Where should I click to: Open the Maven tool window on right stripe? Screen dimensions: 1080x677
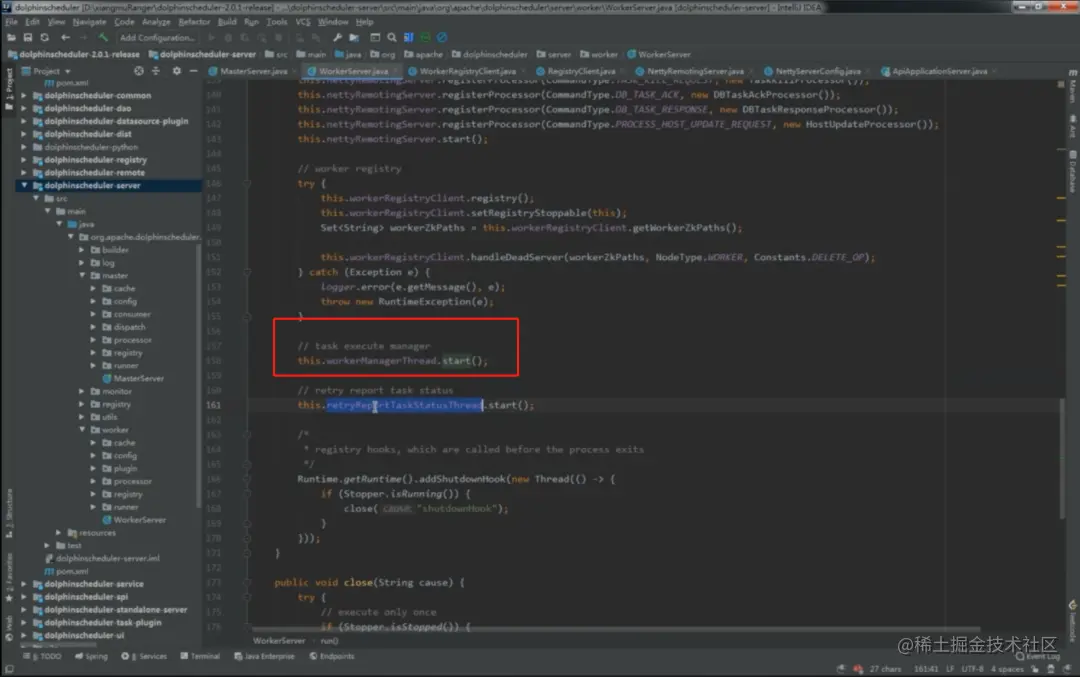[x=1072, y=87]
